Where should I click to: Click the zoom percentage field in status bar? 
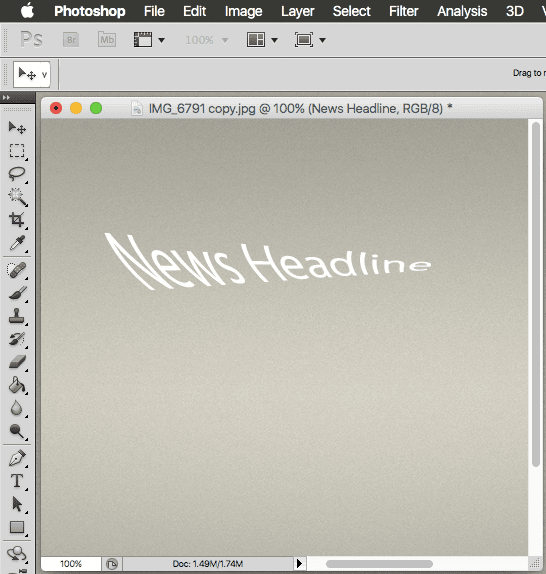[x=71, y=563]
